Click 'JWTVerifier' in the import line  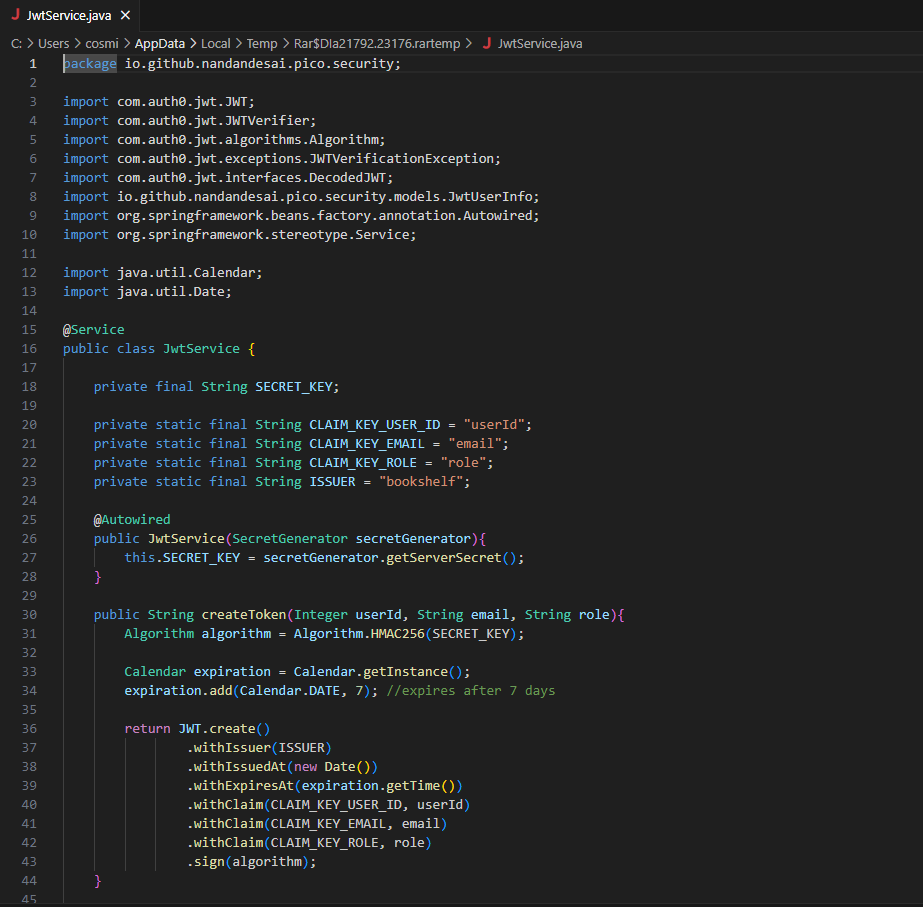(x=267, y=121)
